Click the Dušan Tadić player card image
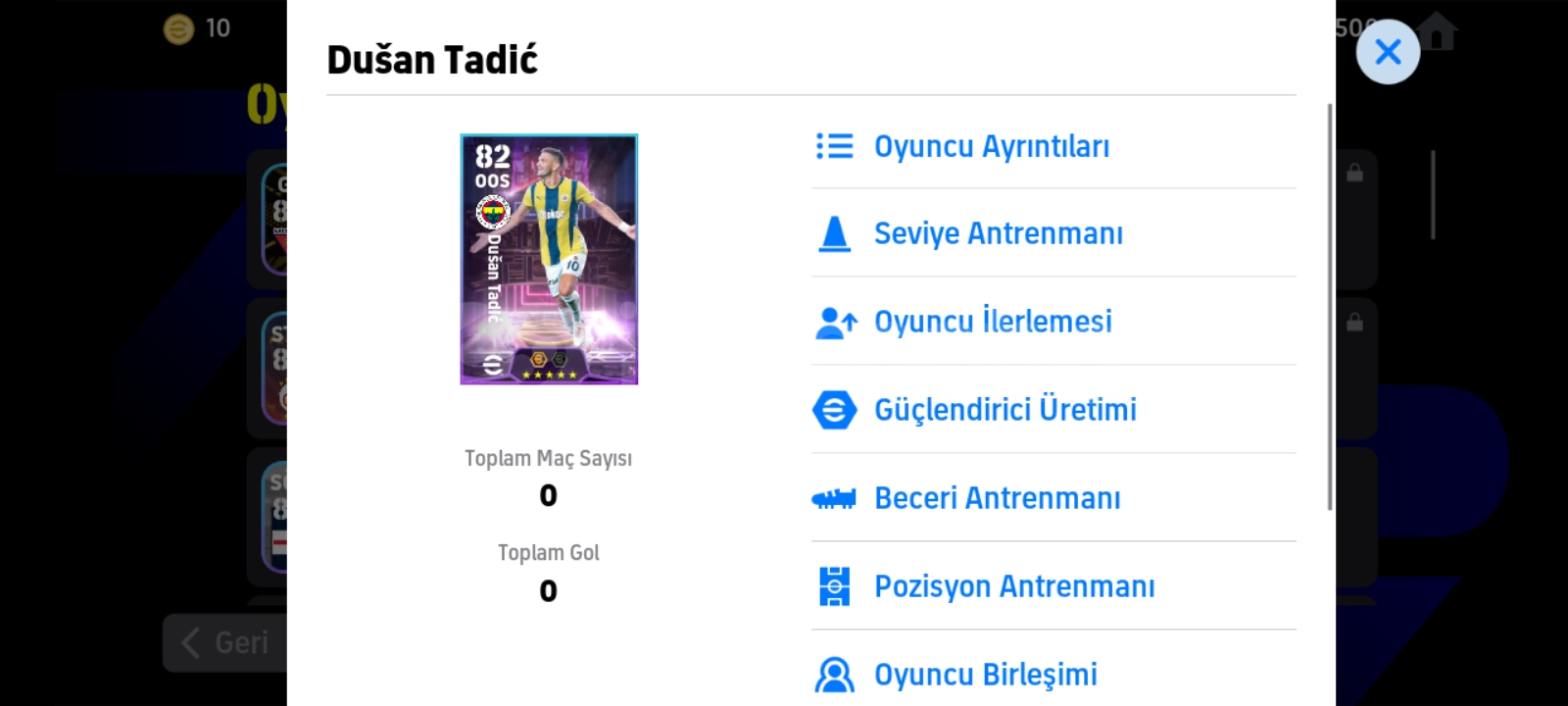 click(x=549, y=259)
